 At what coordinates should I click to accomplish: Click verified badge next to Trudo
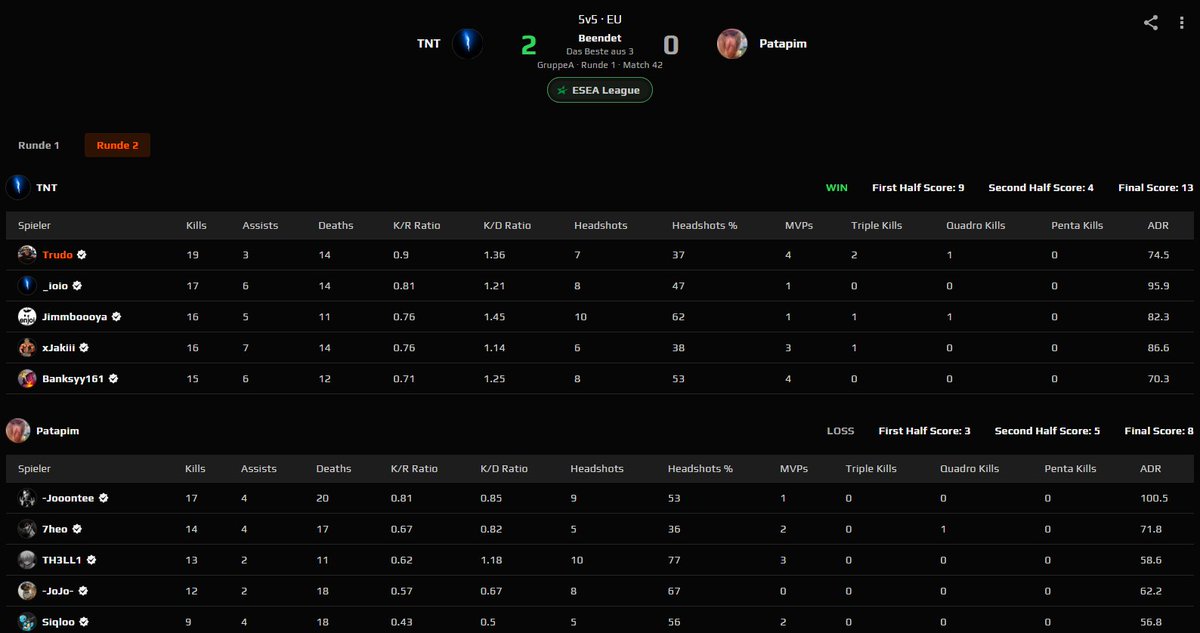[82, 255]
